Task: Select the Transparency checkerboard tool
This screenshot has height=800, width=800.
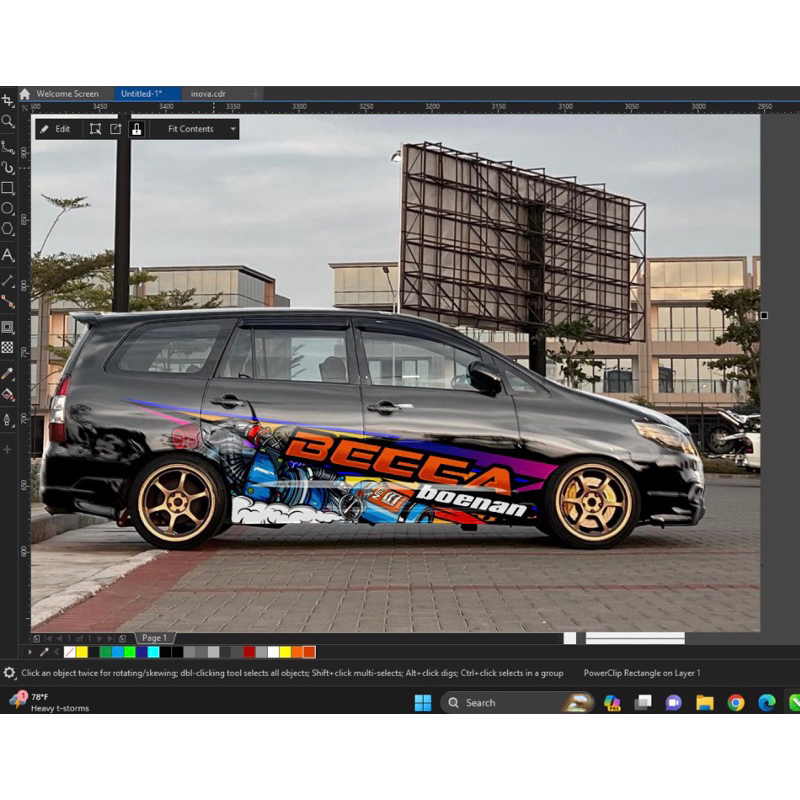Action: [8, 347]
